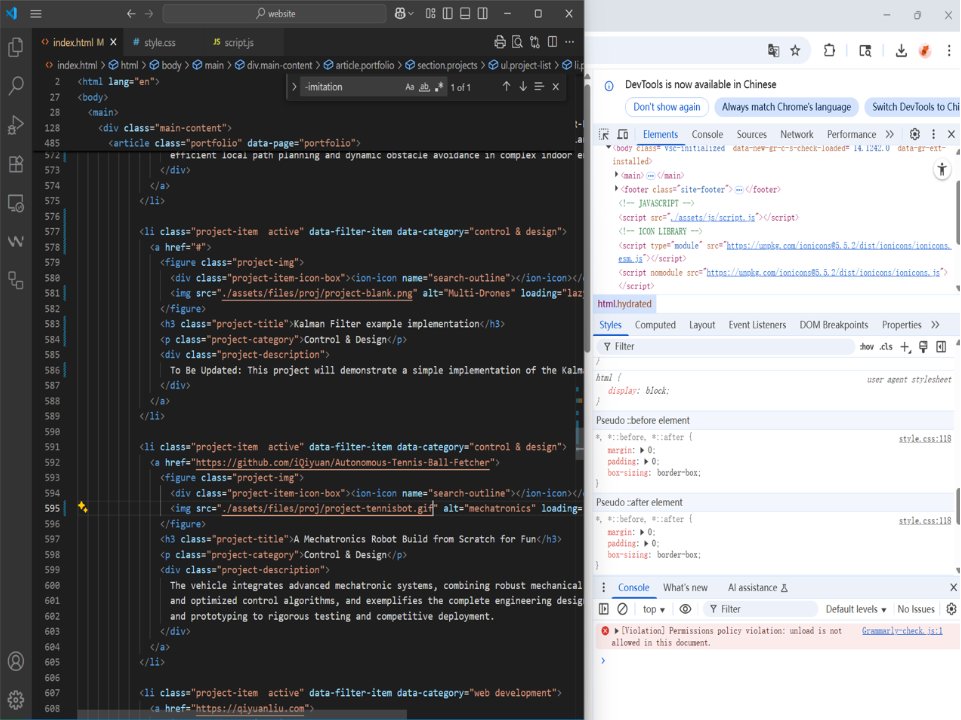Navigate back using the VS Code arrow
961x720 pixels.
tap(131, 13)
